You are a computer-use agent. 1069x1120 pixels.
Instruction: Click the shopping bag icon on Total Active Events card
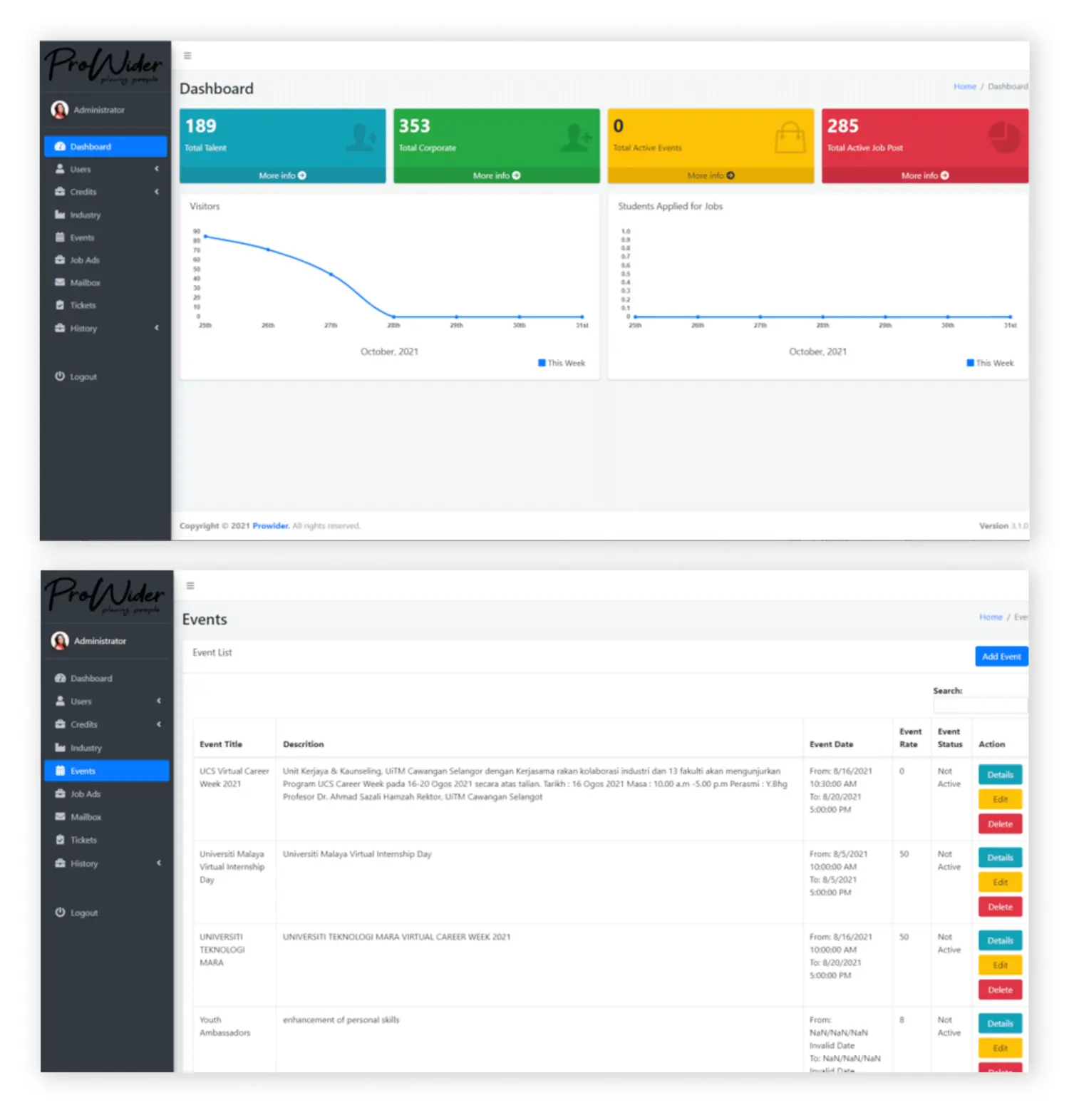tap(790, 138)
